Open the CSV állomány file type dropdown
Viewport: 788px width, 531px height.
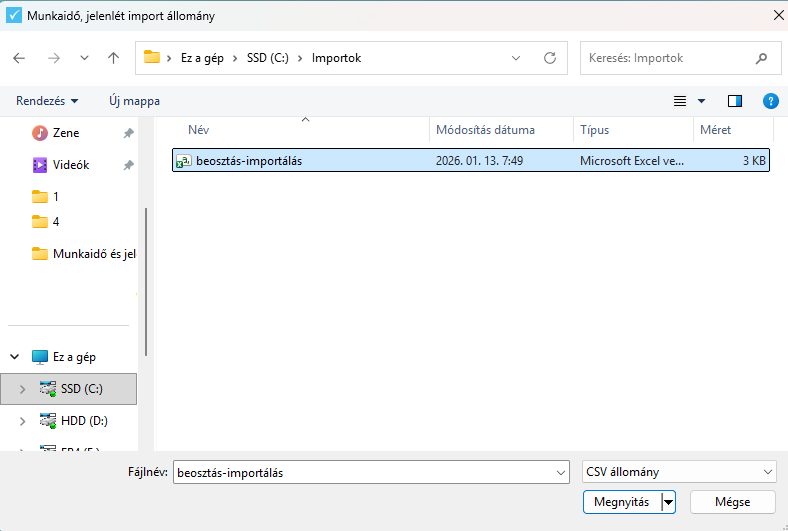pos(679,472)
